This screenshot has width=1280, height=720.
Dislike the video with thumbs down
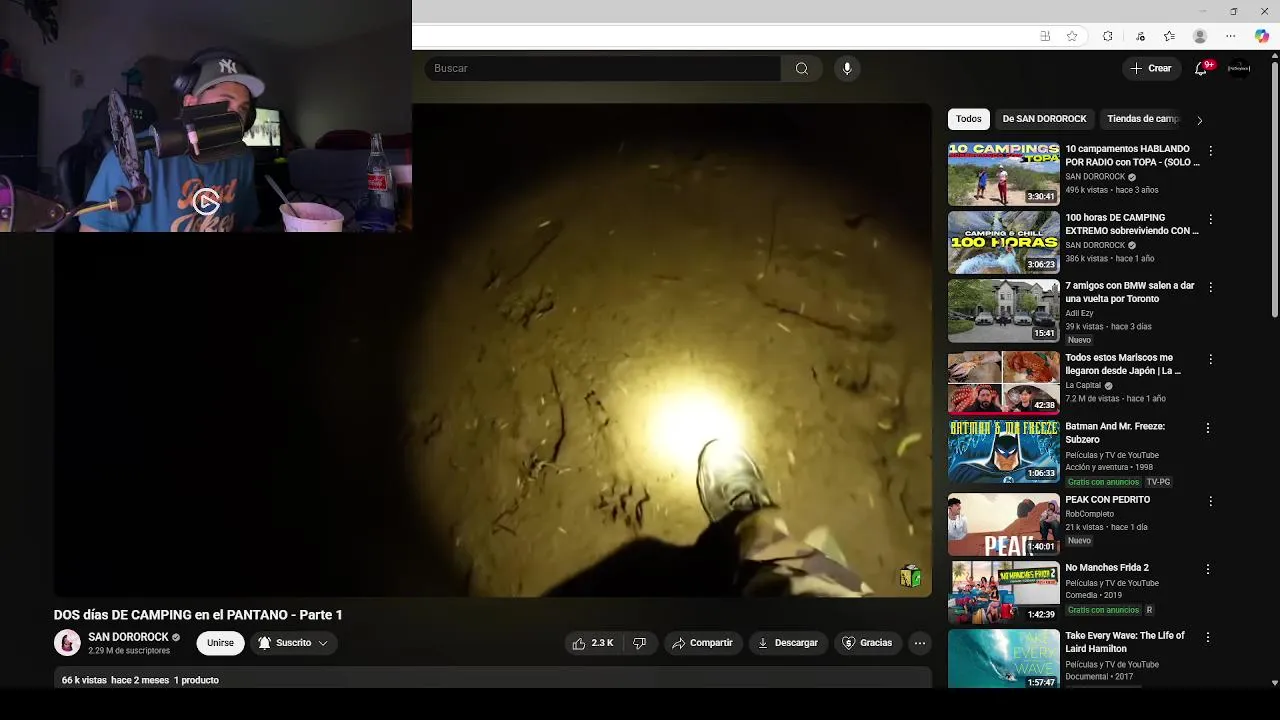(x=640, y=643)
